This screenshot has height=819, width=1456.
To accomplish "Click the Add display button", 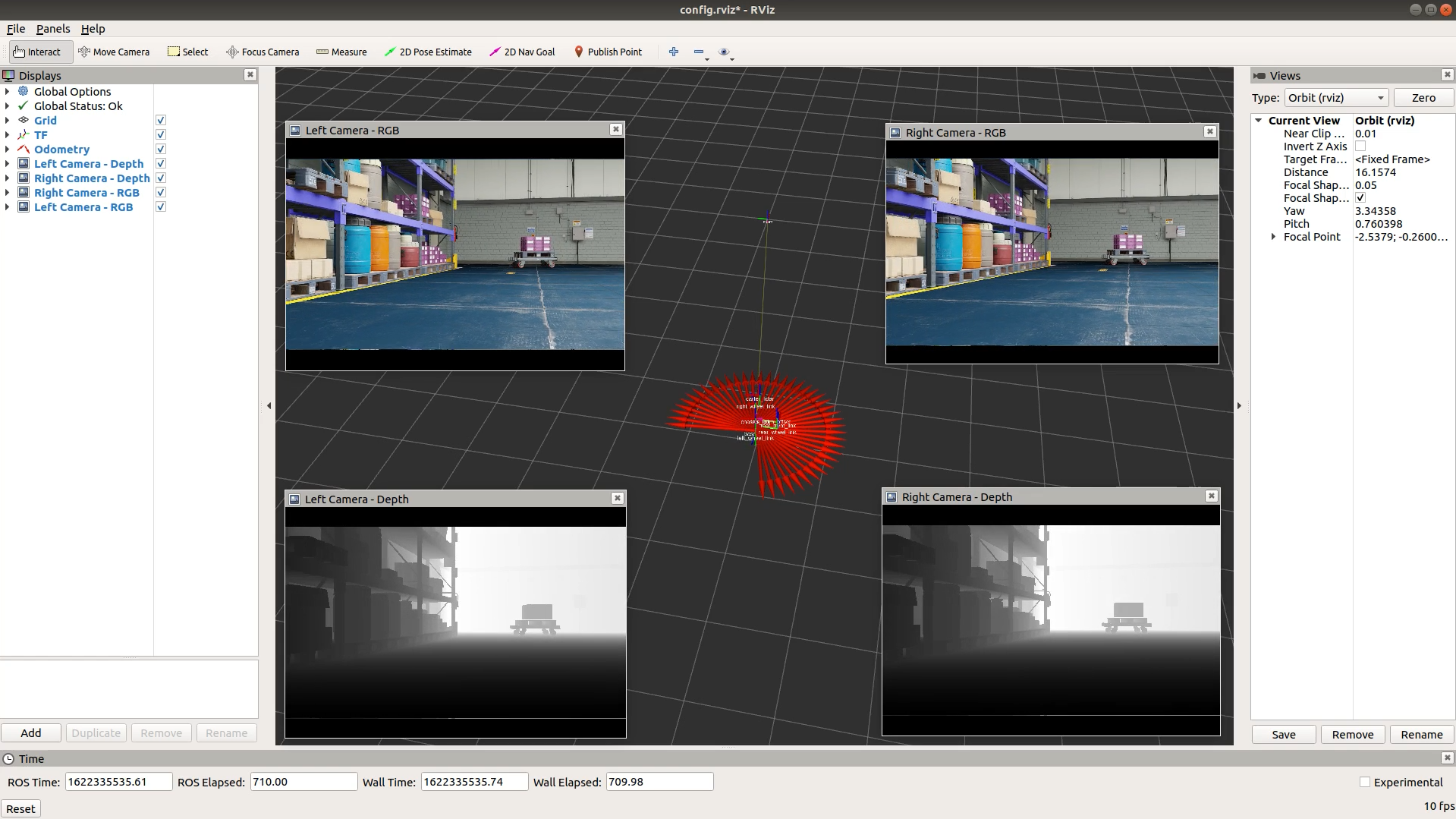I will pyautogui.click(x=31, y=732).
